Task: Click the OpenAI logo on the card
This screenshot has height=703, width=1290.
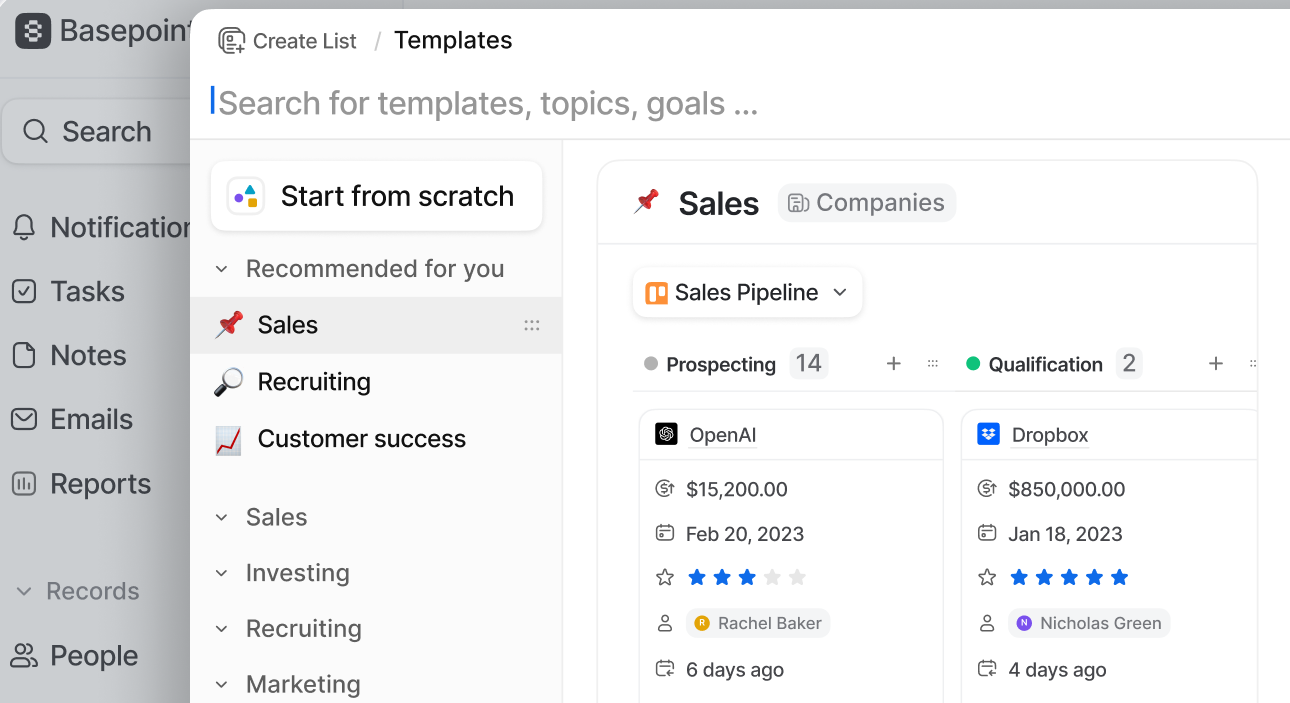Action: [x=666, y=434]
